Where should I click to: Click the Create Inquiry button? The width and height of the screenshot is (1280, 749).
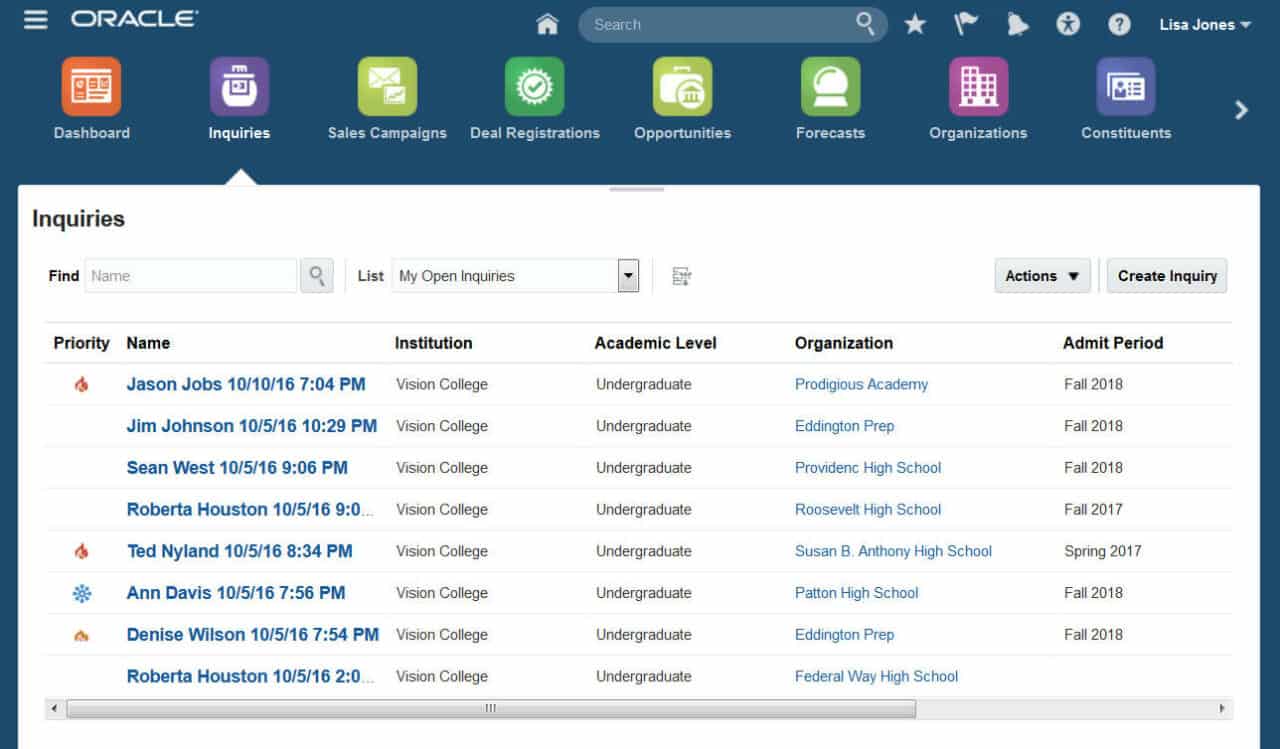(x=1166, y=275)
